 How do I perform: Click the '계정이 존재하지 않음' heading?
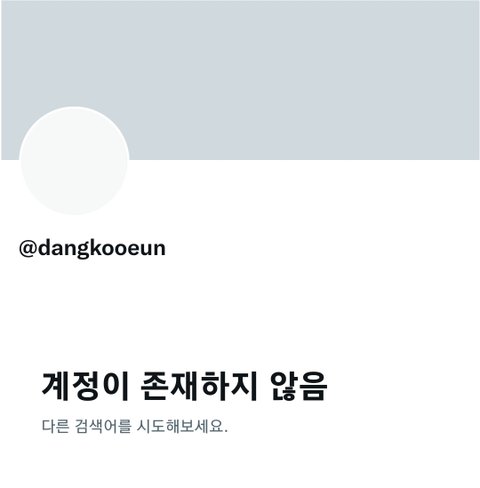184,386
